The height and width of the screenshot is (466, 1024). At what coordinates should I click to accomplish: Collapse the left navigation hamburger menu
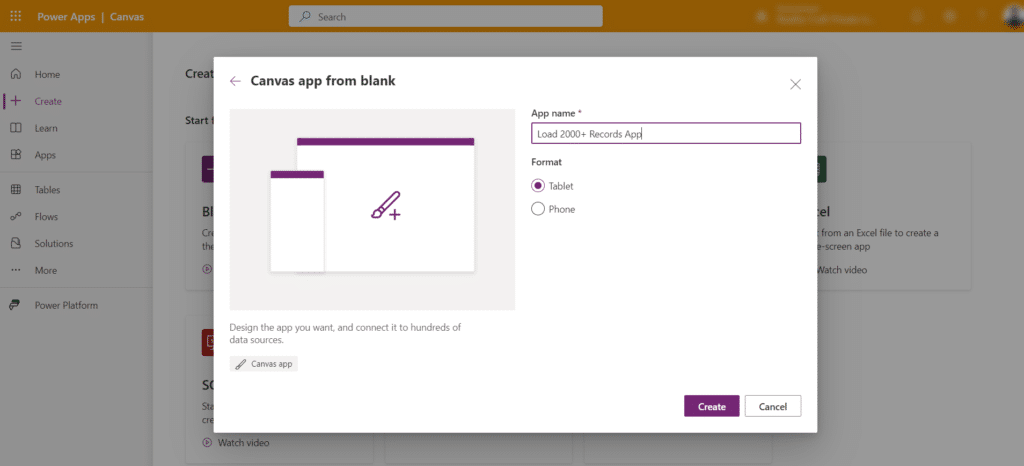click(16, 46)
